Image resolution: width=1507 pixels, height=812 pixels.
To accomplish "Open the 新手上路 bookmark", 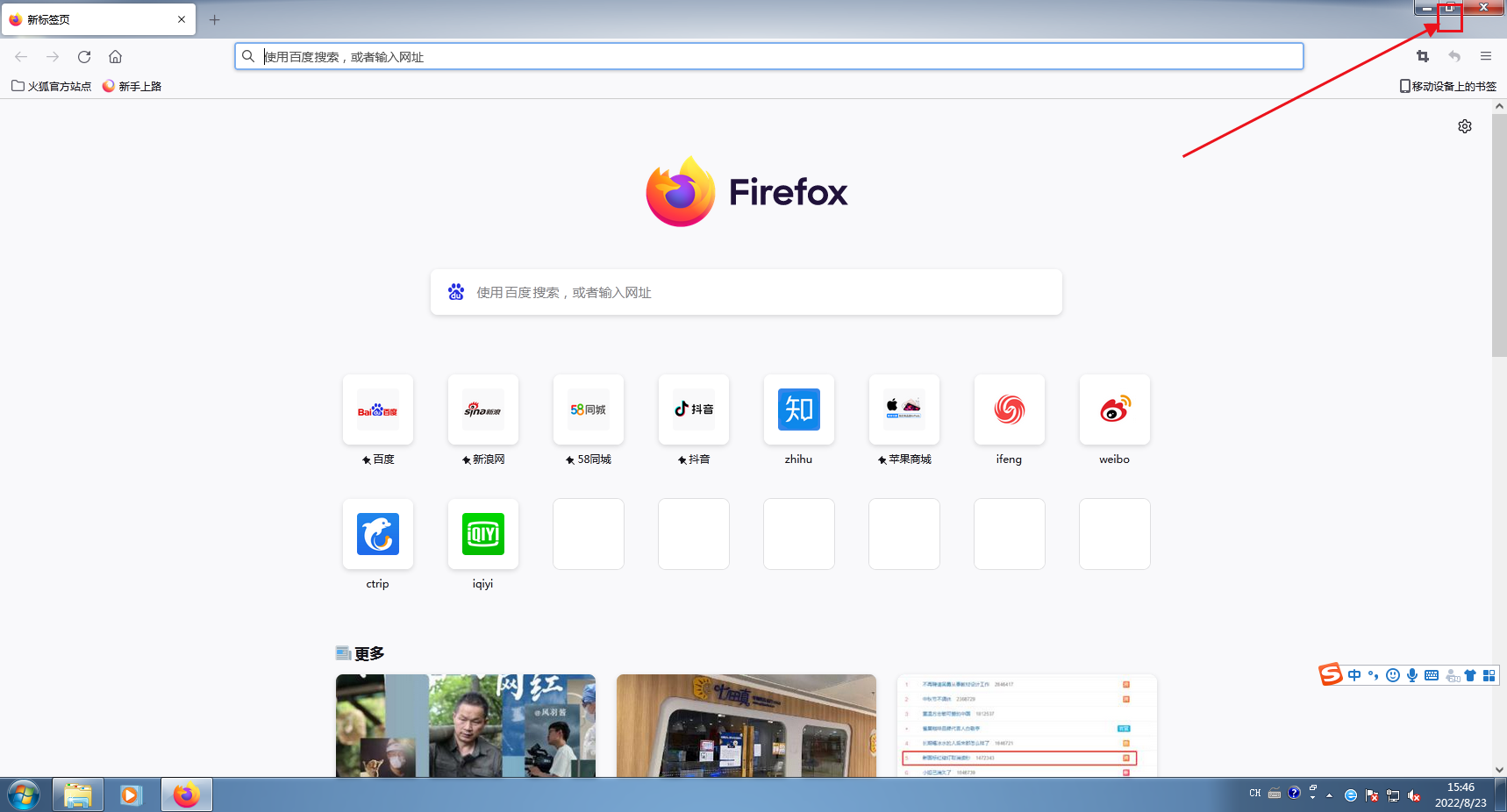I will (132, 86).
